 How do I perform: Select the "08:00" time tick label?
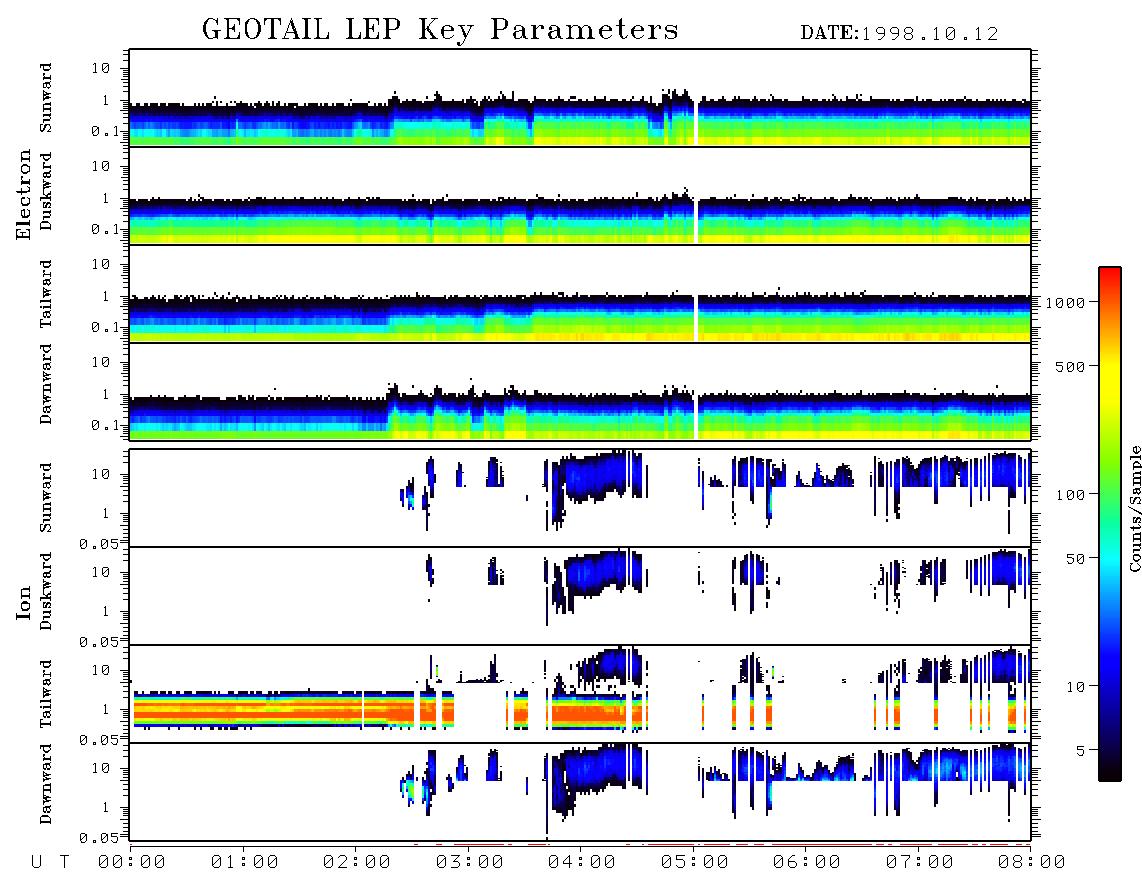(1031, 863)
